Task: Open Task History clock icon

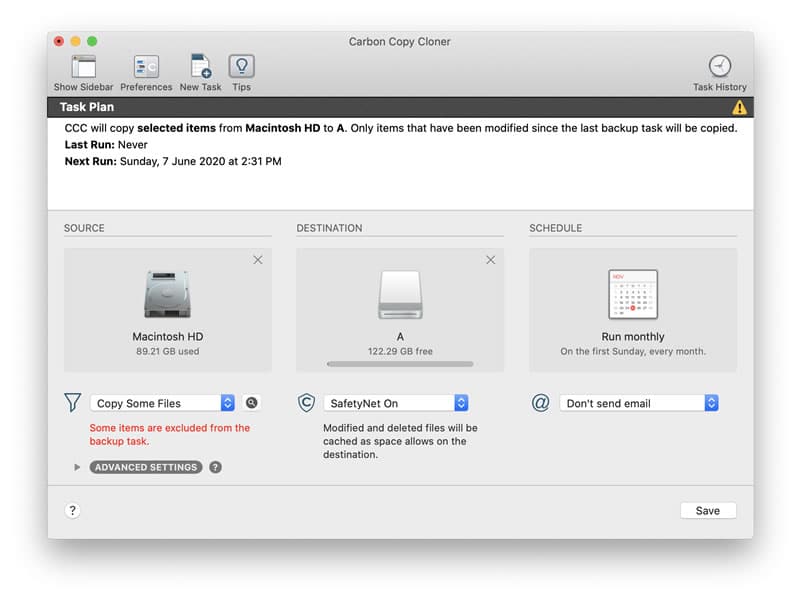Action: pos(719,66)
